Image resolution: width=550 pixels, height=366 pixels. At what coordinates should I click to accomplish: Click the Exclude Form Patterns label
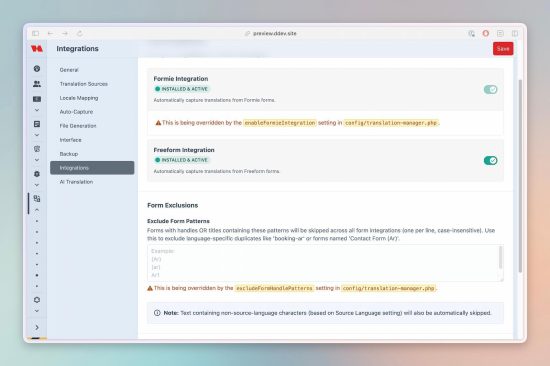(x=178, y=221)
